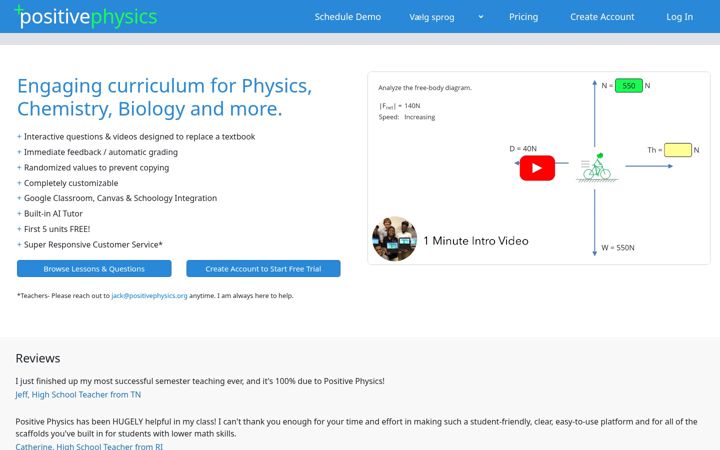Go to Pricing page
720x450 pixels.
coord(523,17)
